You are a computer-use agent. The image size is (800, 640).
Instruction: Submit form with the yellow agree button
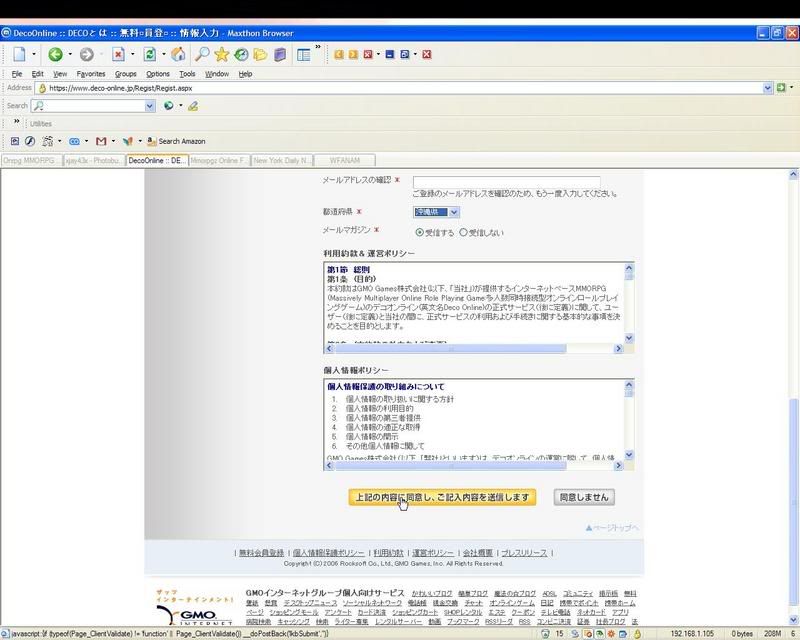point(443,497)
